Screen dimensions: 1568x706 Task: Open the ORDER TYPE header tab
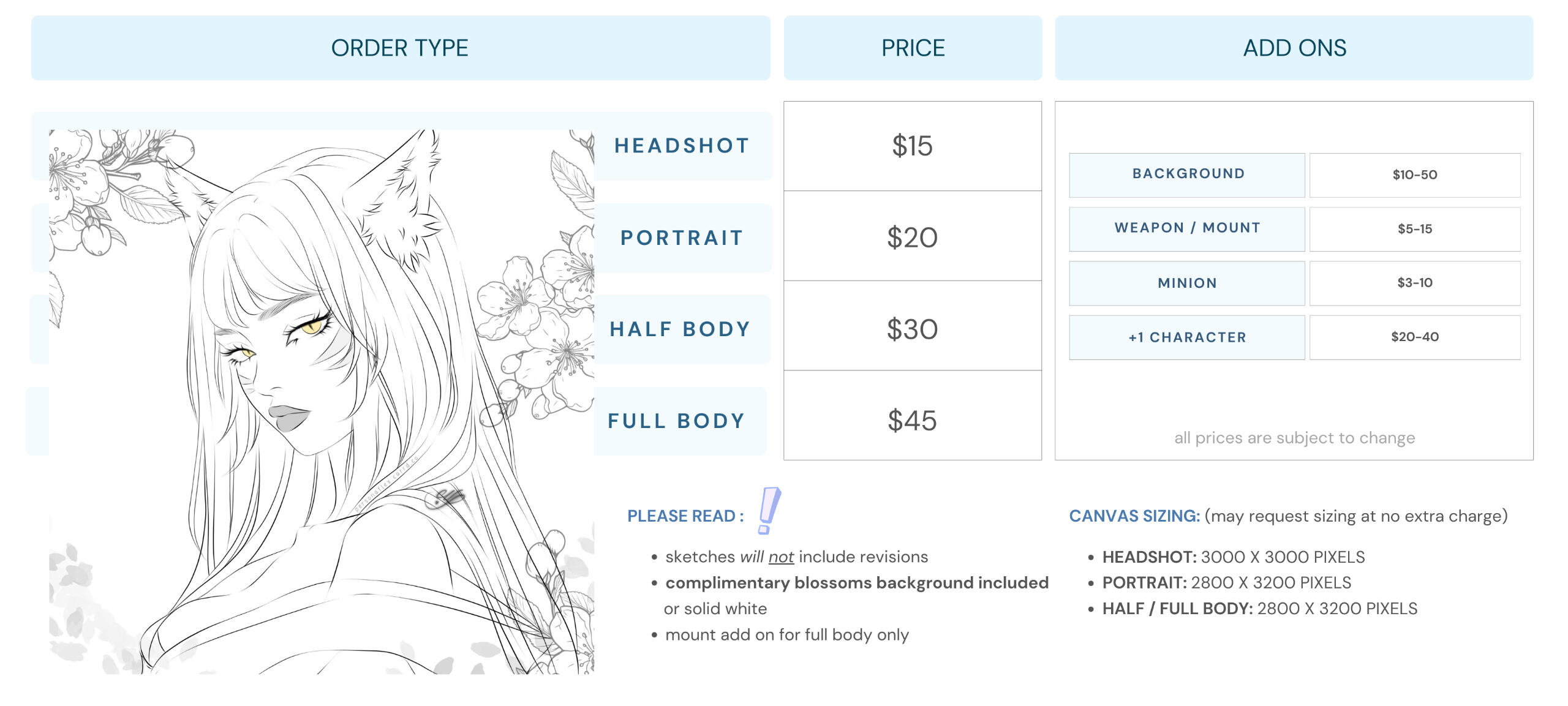click(x=401, y=48)
